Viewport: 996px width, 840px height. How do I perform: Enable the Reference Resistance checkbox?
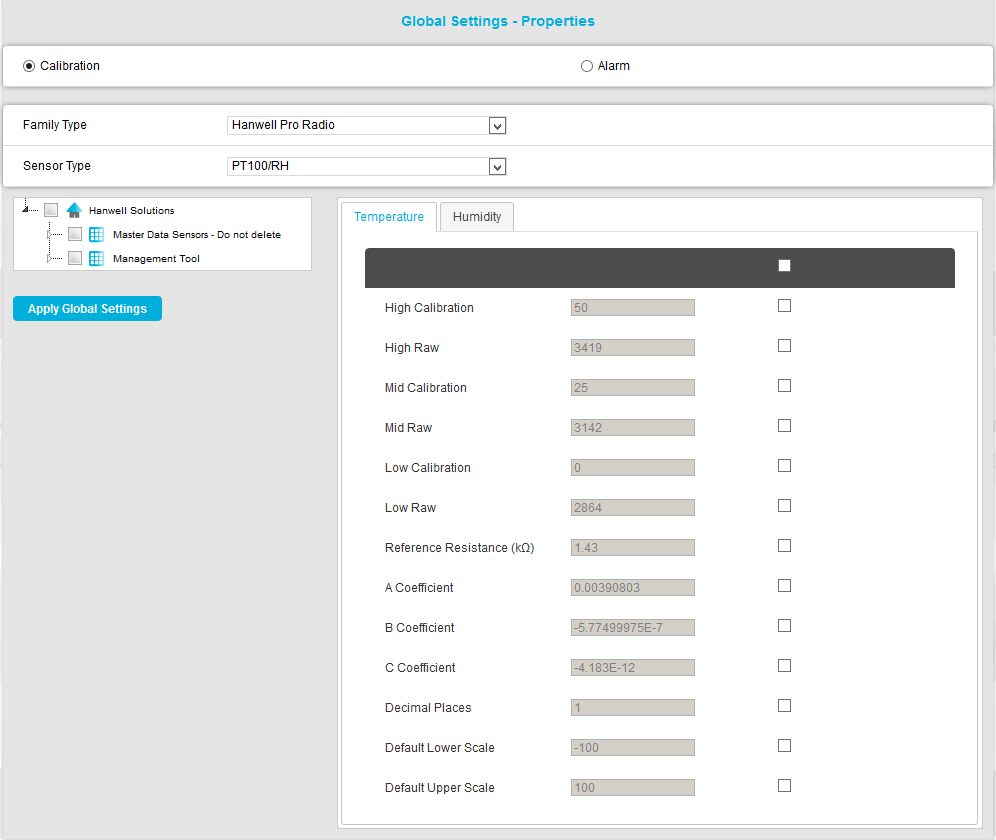point(784,546)
